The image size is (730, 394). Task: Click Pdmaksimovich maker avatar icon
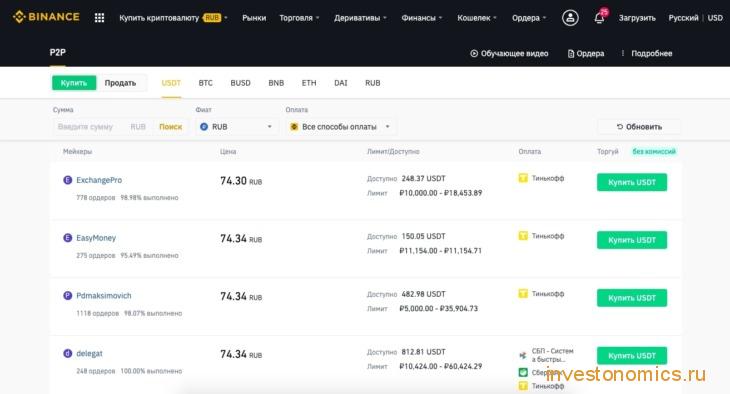68,295
